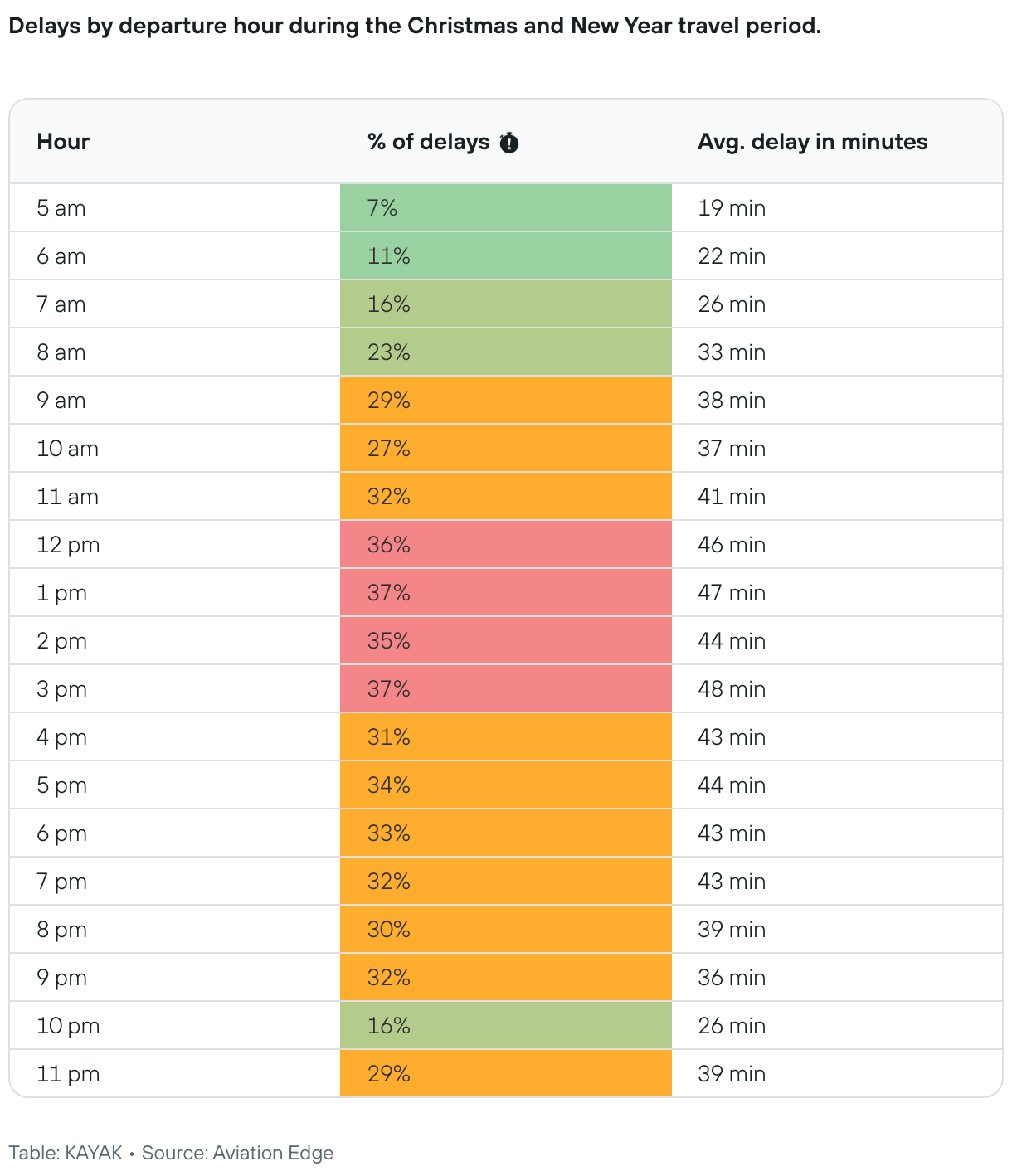Screen dimensions: 1012x1176
Task: Click the red 36% cell for 12 pm
Action: coord(505,545)
